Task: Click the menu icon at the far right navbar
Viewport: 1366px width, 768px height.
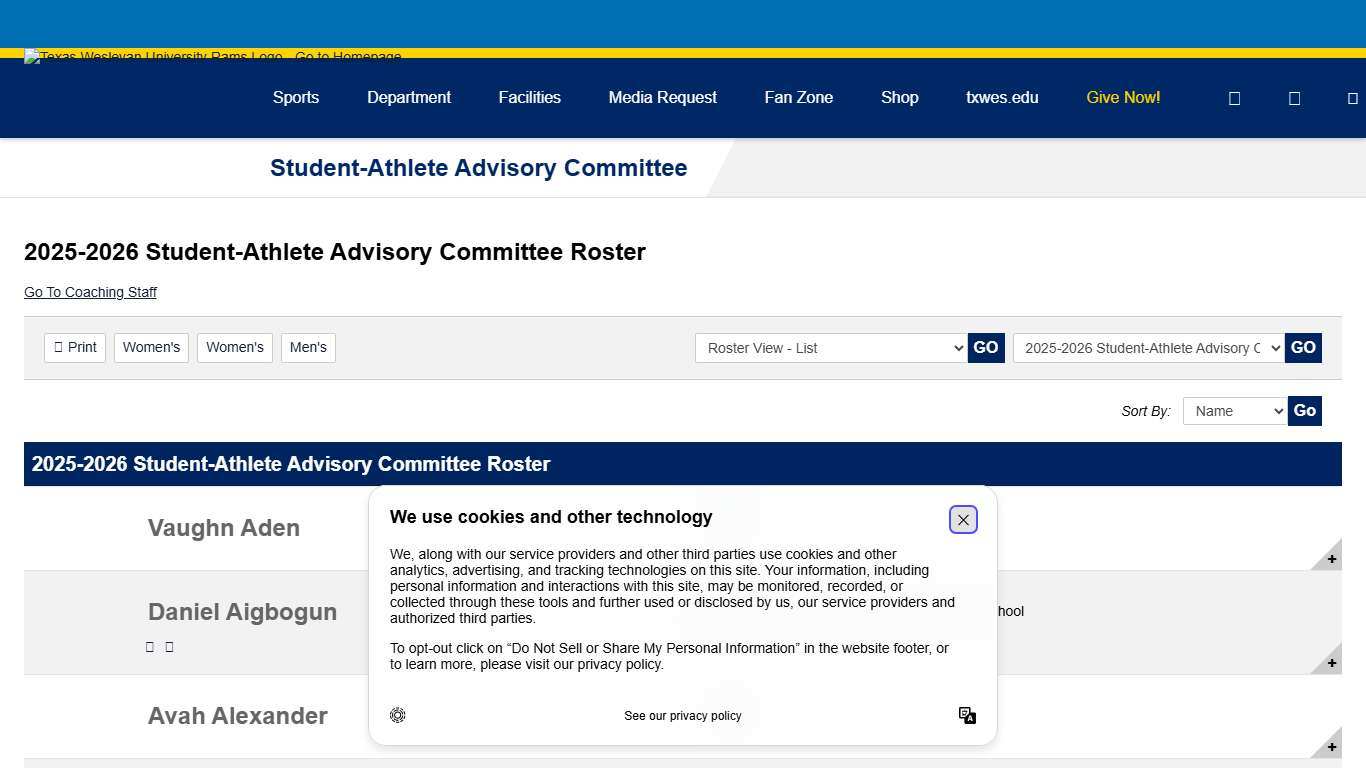Action: click(x=1353, y=98)
